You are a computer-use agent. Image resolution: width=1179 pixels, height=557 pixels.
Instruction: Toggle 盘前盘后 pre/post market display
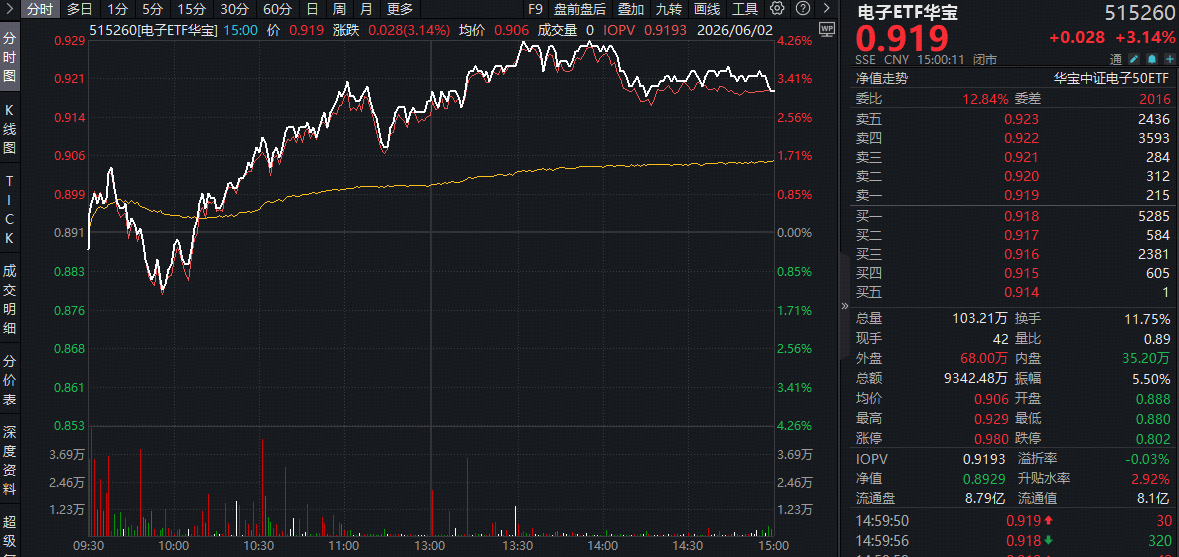pyautogui.click(x=579, y=9)
